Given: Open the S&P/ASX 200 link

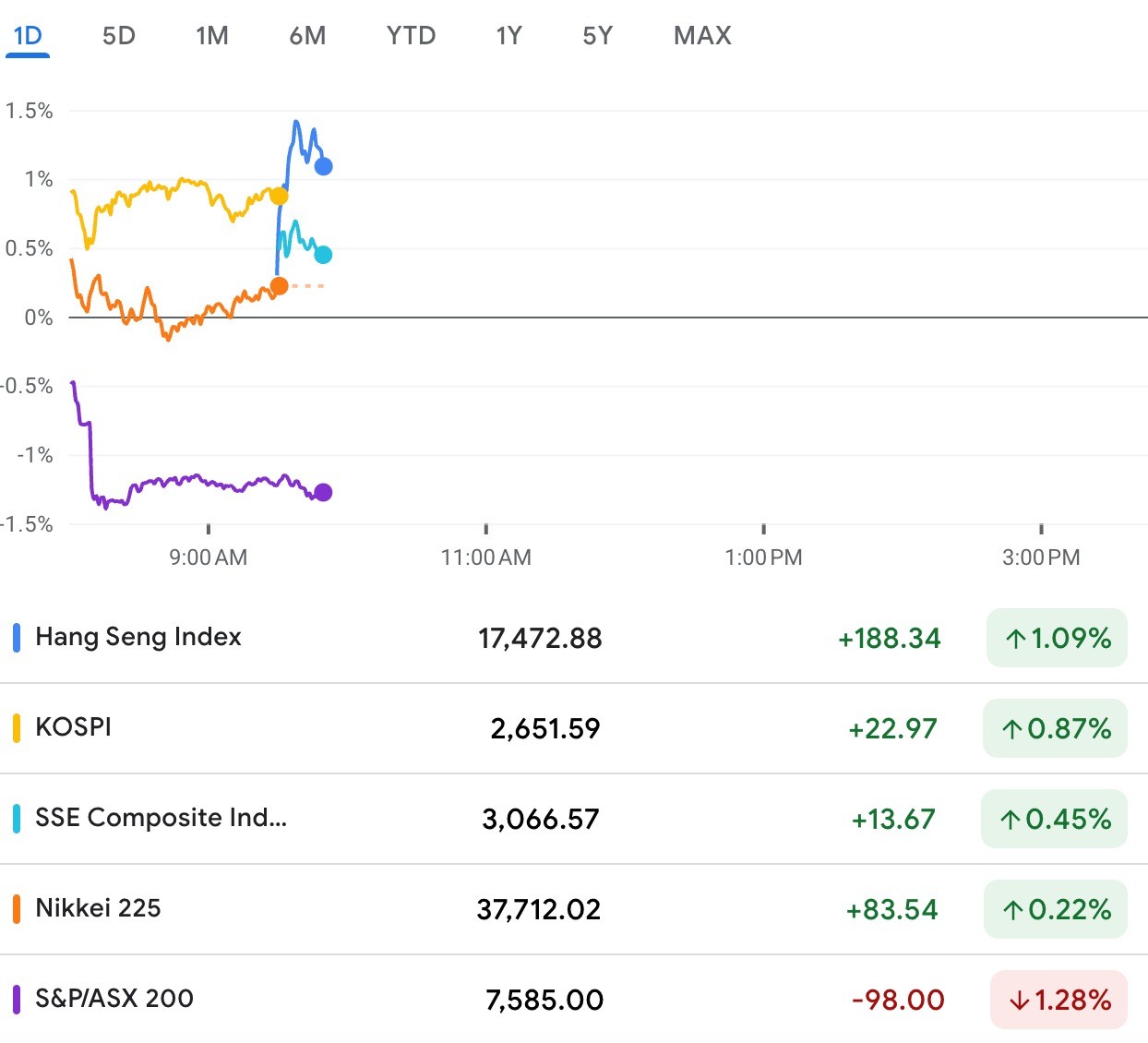Looking at the screenshot, I should click(114, 999).
